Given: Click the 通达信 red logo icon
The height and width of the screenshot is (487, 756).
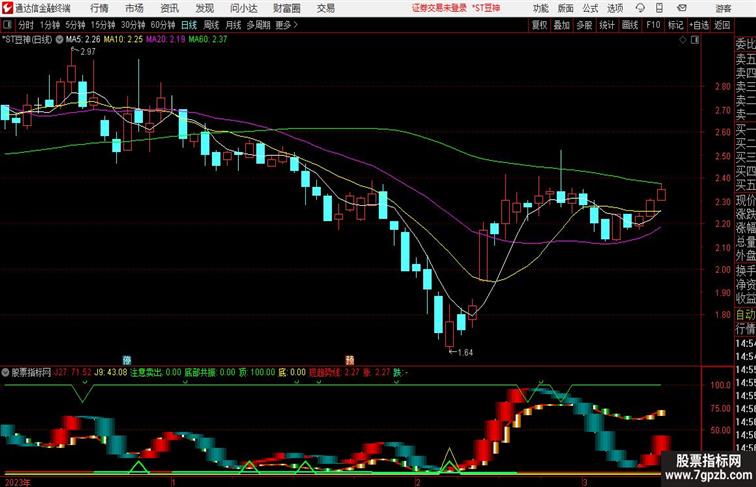Looking at the screenshot, I should (7, 8).
